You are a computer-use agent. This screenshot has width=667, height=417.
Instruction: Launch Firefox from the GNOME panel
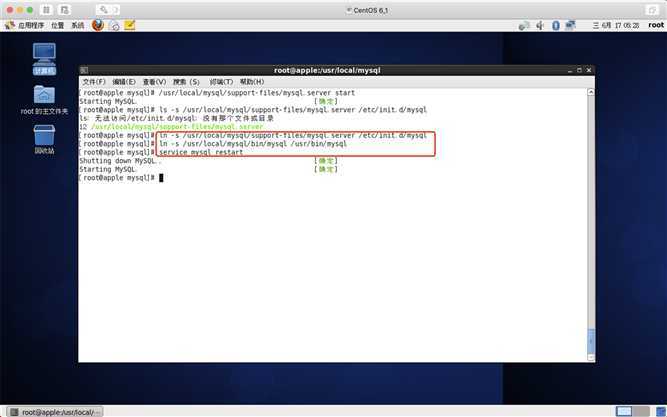[x=98, y=25]
